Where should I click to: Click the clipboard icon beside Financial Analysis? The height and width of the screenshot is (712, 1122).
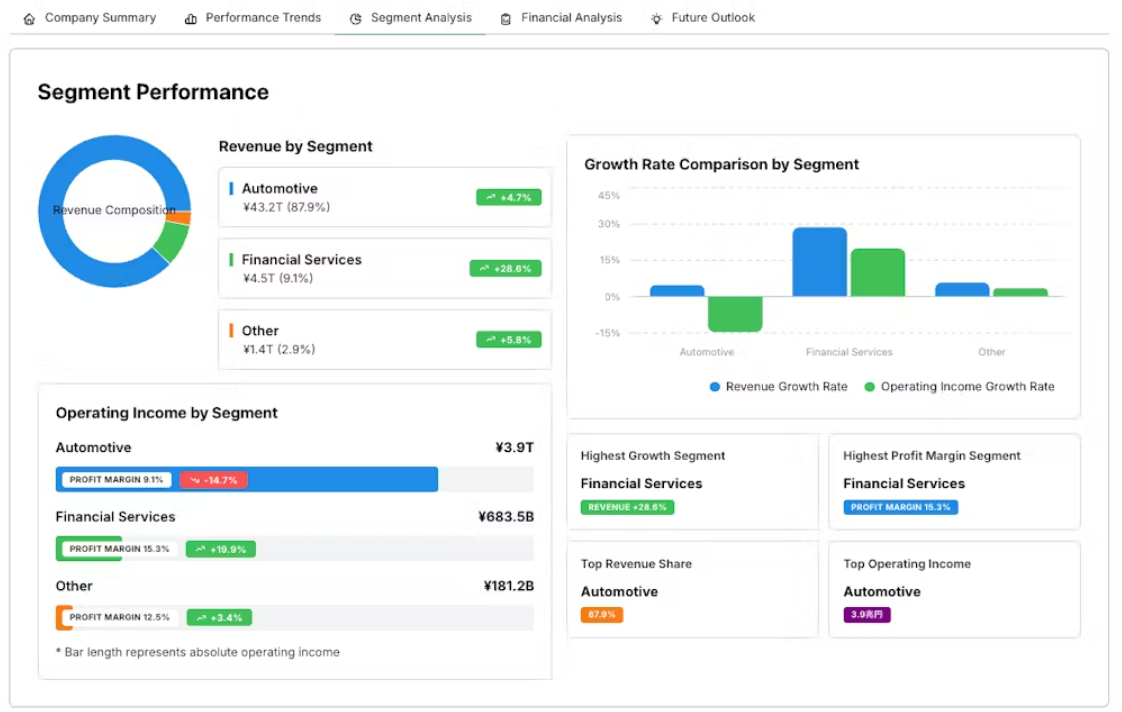(506, 19)
